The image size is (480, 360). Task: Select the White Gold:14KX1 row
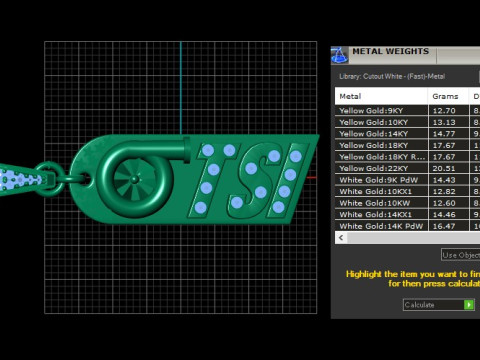pyautogui.click(x=407, y=214)
